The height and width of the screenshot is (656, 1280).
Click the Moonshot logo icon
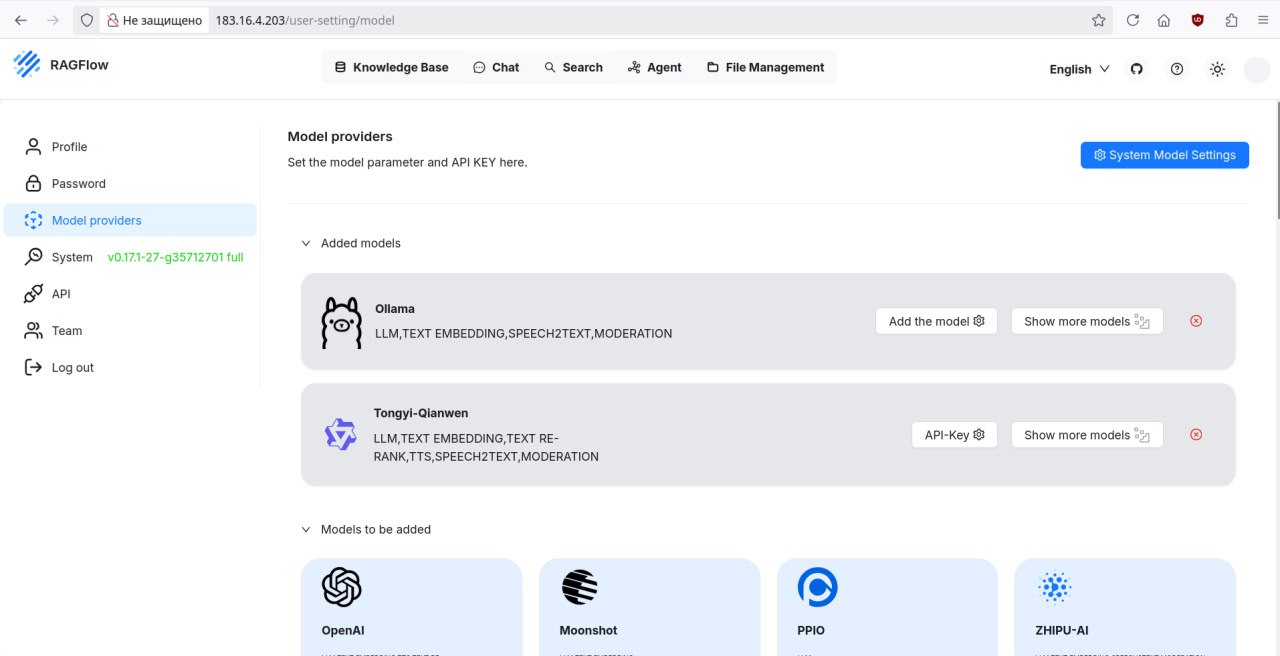click(579, 587)
